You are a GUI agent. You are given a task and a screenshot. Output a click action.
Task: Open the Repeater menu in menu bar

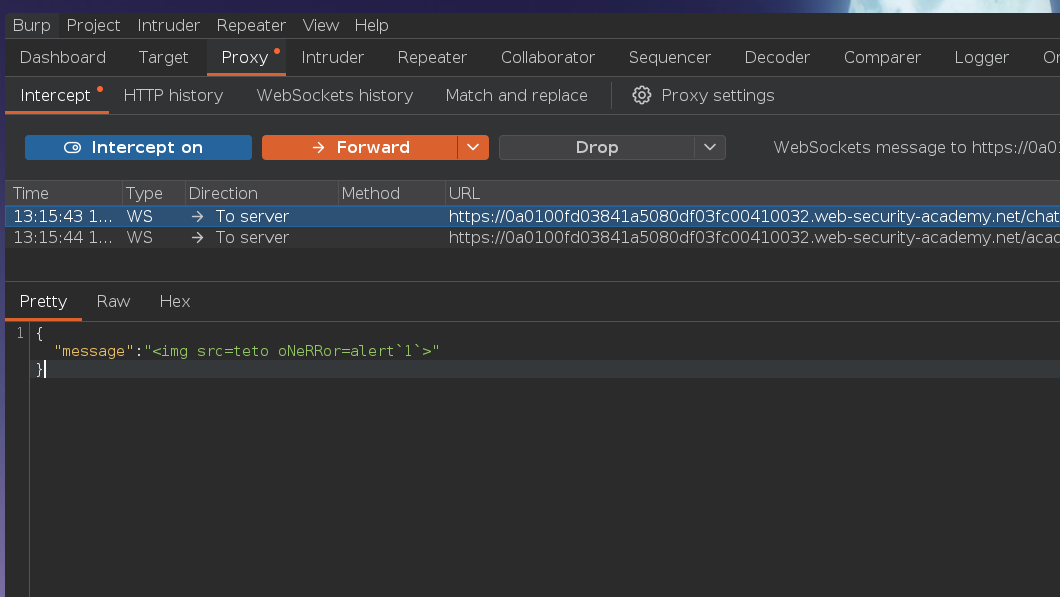click(x=251, y=26)
